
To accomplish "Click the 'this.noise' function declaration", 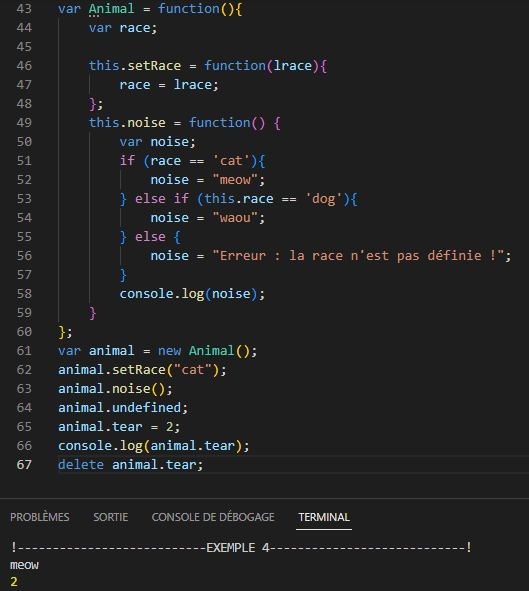I will pyautogui.click(x=185, y=123).
